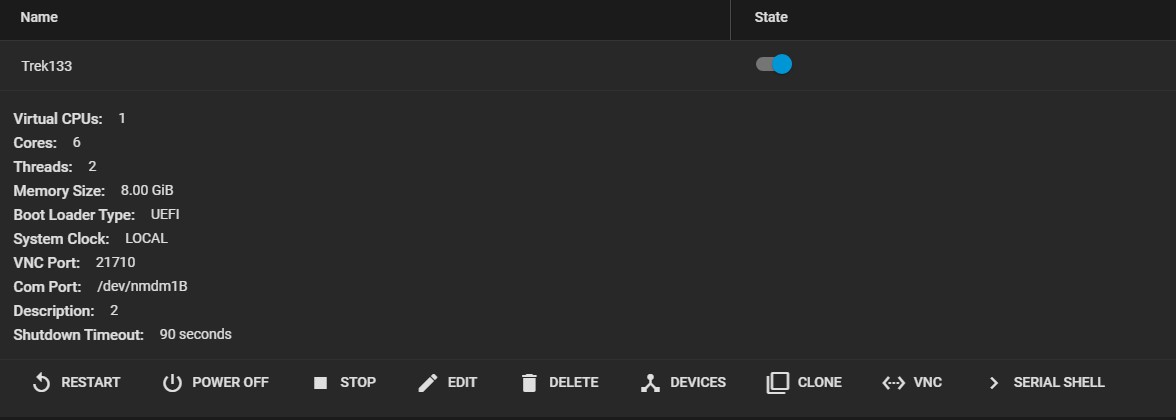The width and height of the screenshot is (1176, 420).
Task: Click the square Stop icon
Action: click(320, 382)
